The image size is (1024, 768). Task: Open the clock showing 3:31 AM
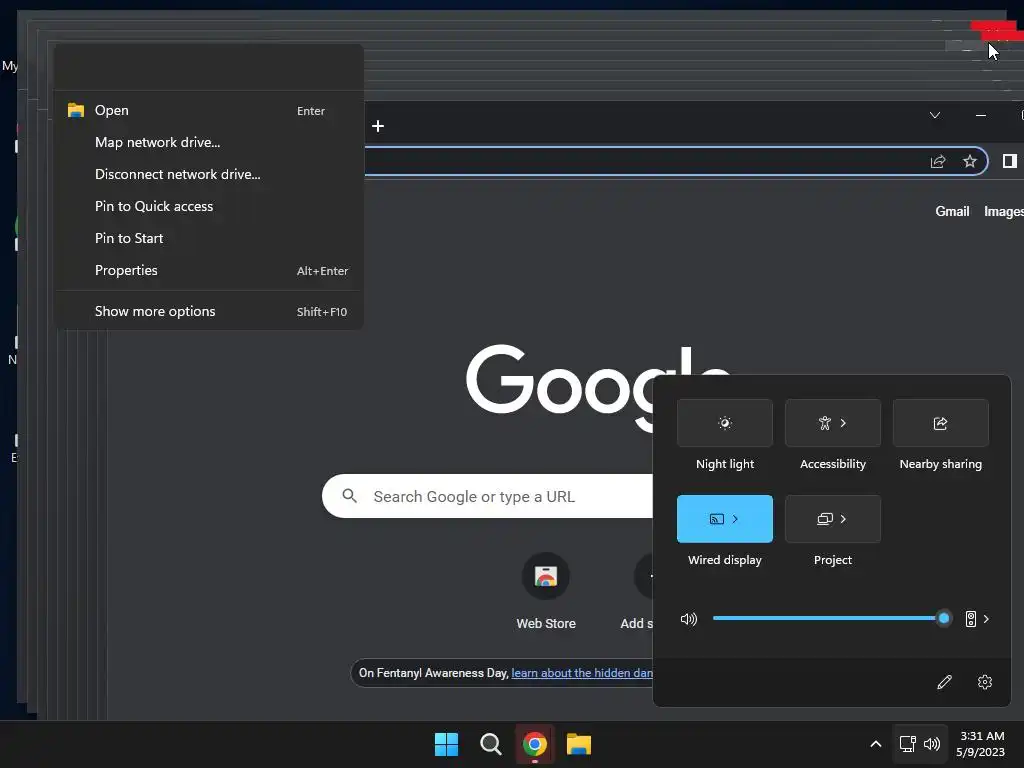tap(981, 744)
